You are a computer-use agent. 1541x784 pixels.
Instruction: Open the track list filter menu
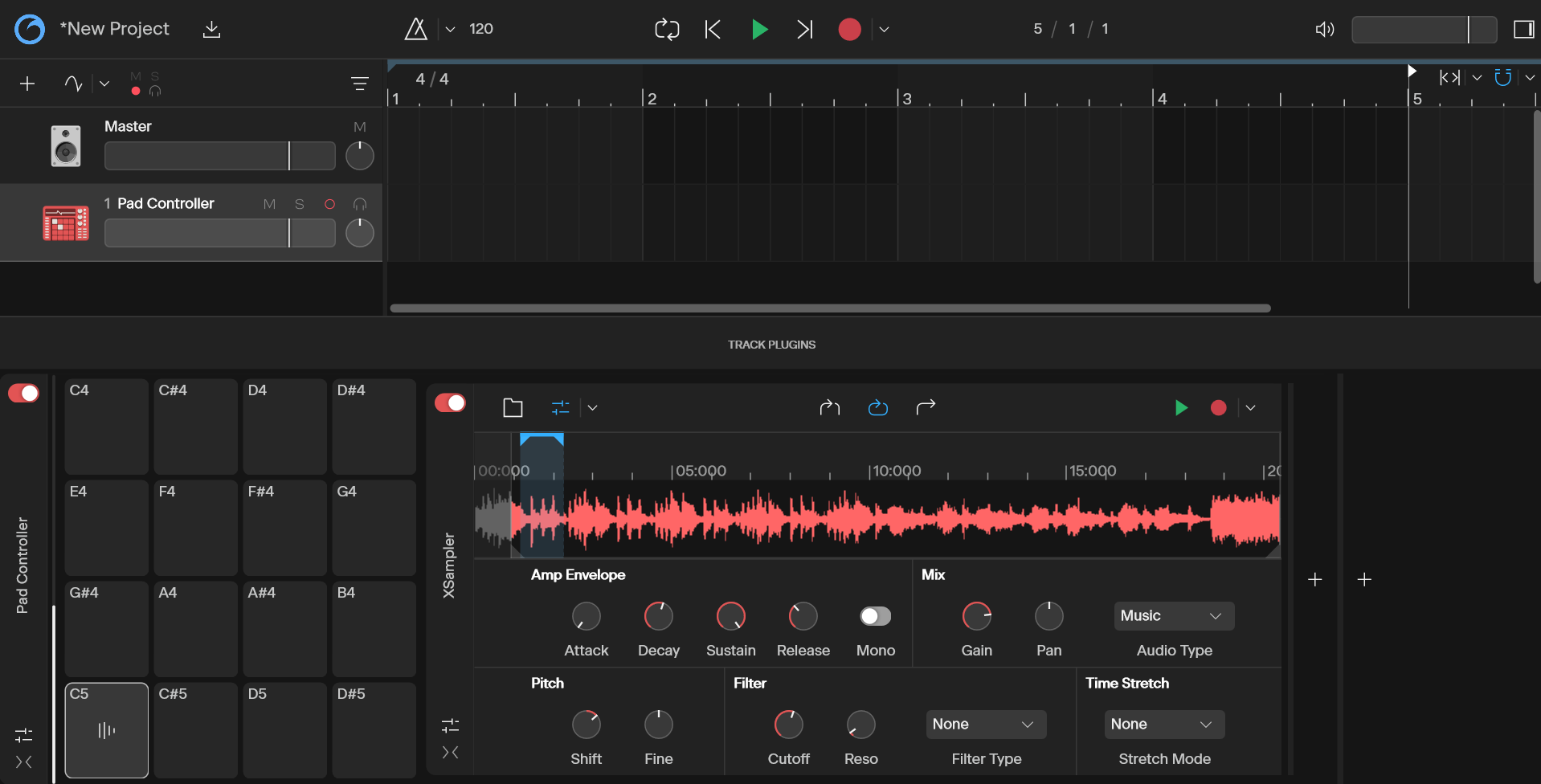pos(360,84)
